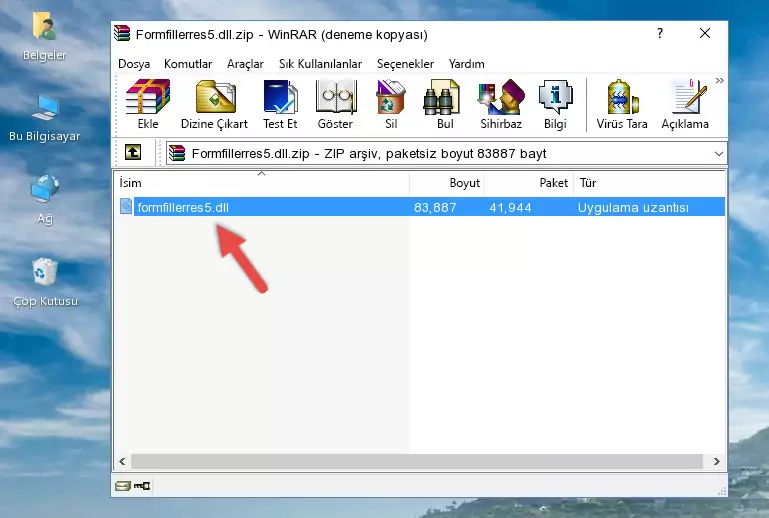Click the horizontal scrollbar track

pos(417,461)
